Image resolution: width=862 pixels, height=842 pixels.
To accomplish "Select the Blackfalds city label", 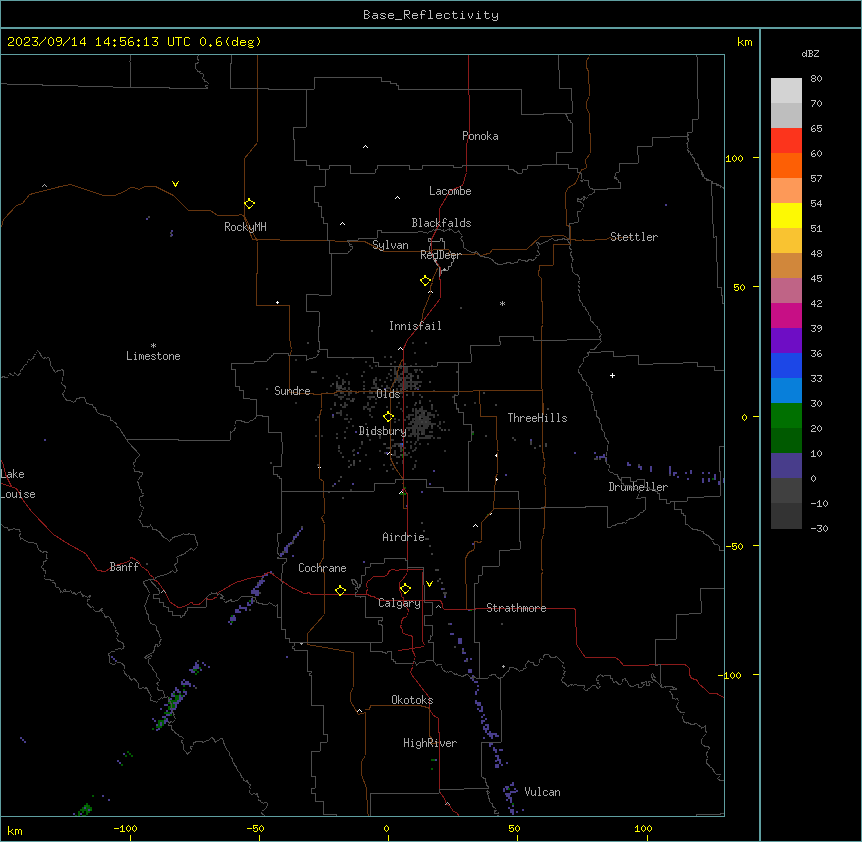I will pyautogui.click(x=441, y=223).
